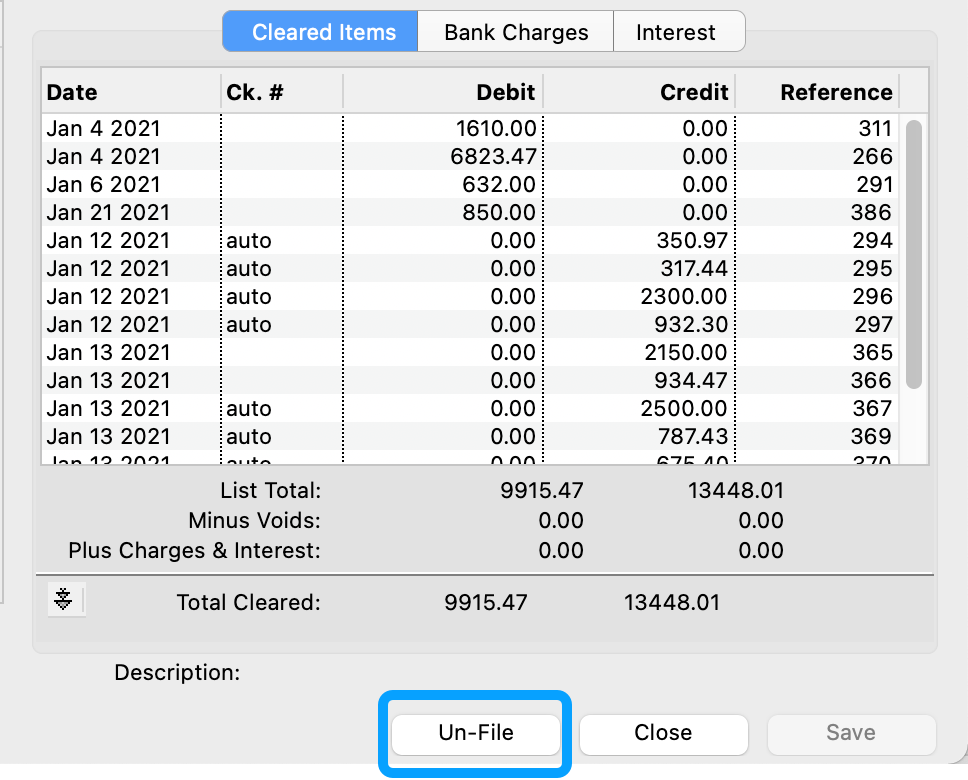Sort list by Reference column header

point(818,92)
